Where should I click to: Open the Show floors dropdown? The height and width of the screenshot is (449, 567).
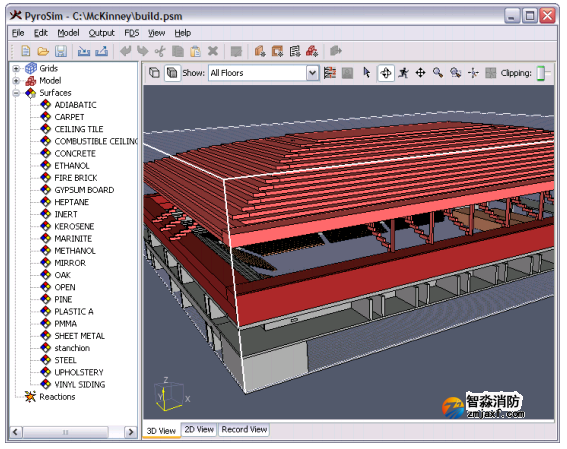[x=312, y=73]
